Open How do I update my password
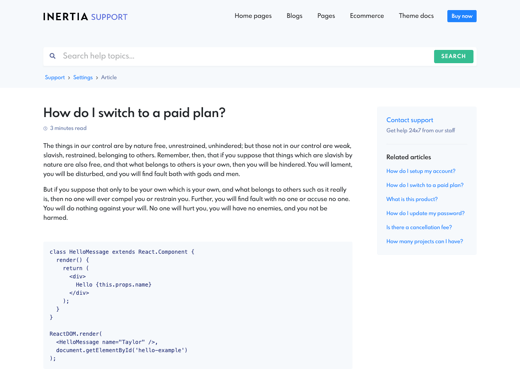 (425, 213)
